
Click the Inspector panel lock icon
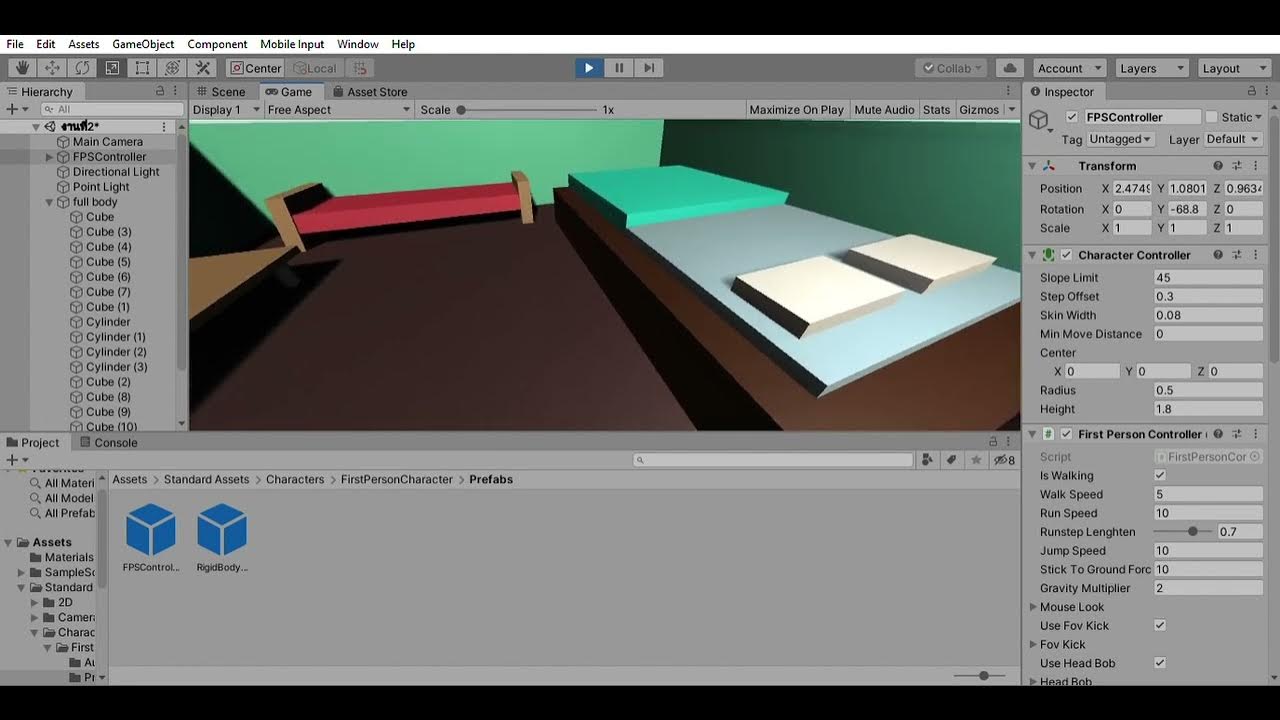pos(1253,91)
